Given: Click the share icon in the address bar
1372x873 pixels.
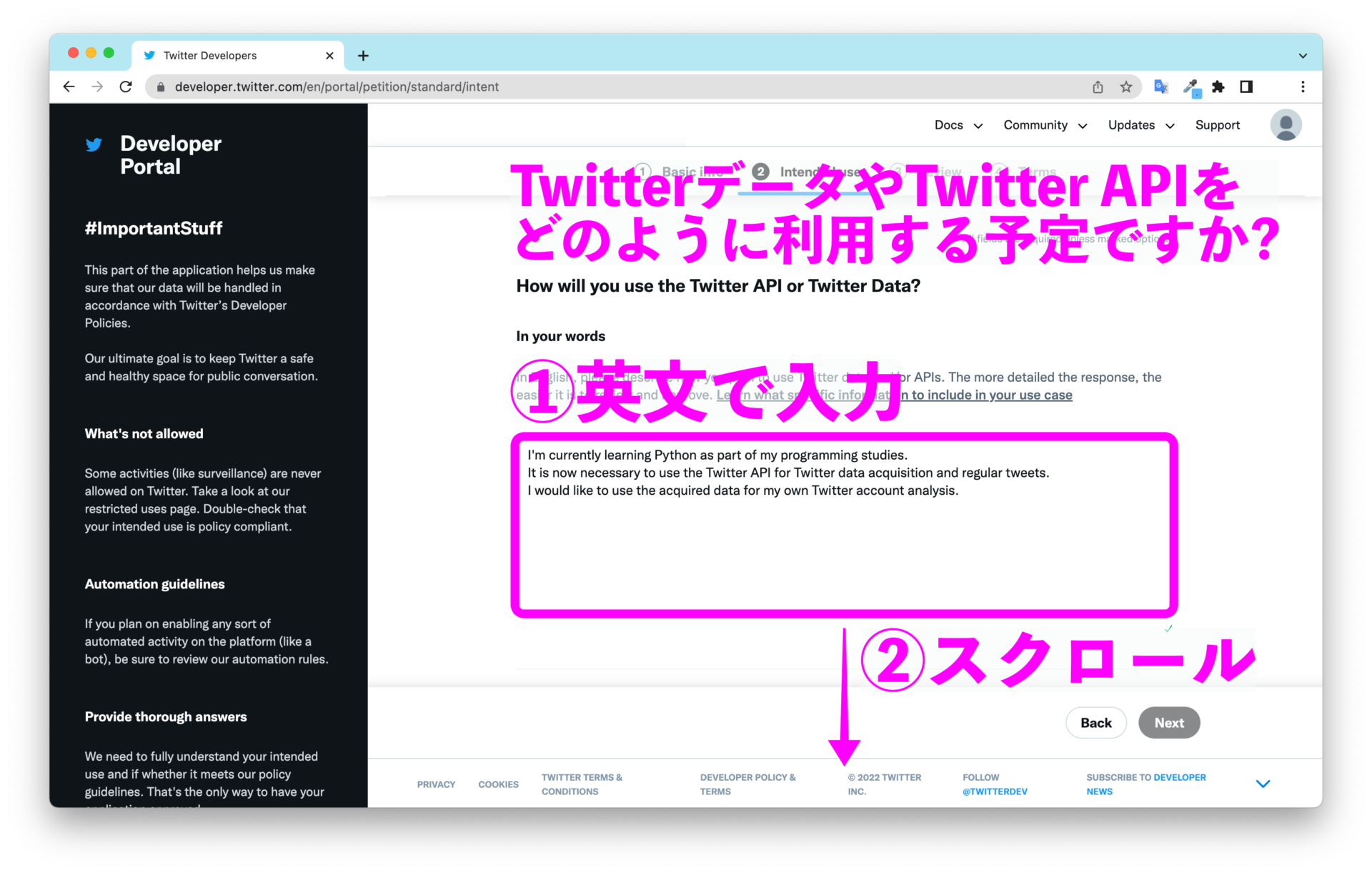Looking at the screenshot, I should (x=1098, y=87).
